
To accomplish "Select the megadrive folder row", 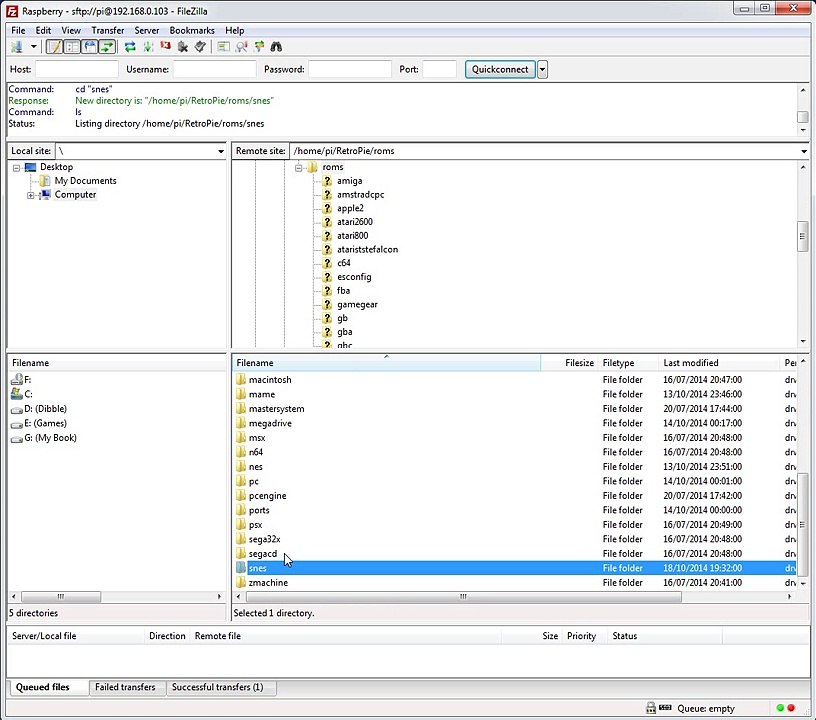I will [x=514, y=423].
